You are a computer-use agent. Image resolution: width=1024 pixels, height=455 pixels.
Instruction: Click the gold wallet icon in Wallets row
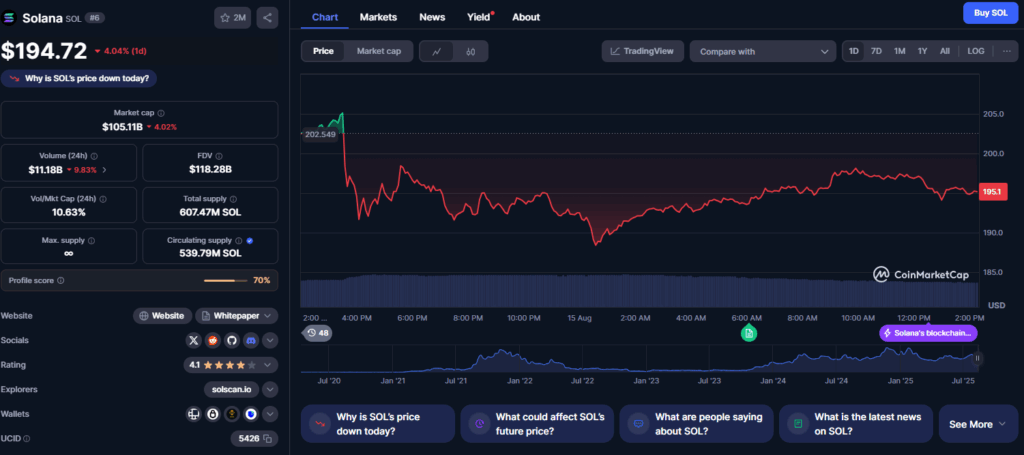click(x=231, y=414)
